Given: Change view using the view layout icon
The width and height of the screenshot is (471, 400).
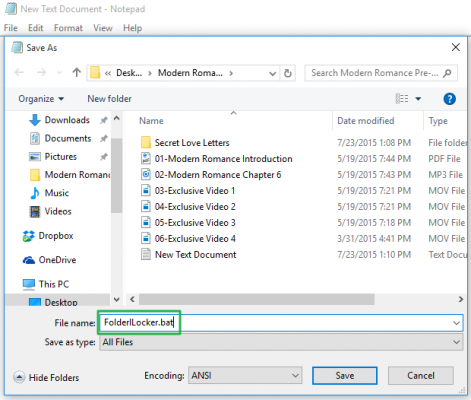Looking at the screenshot, I should point(402,99).
